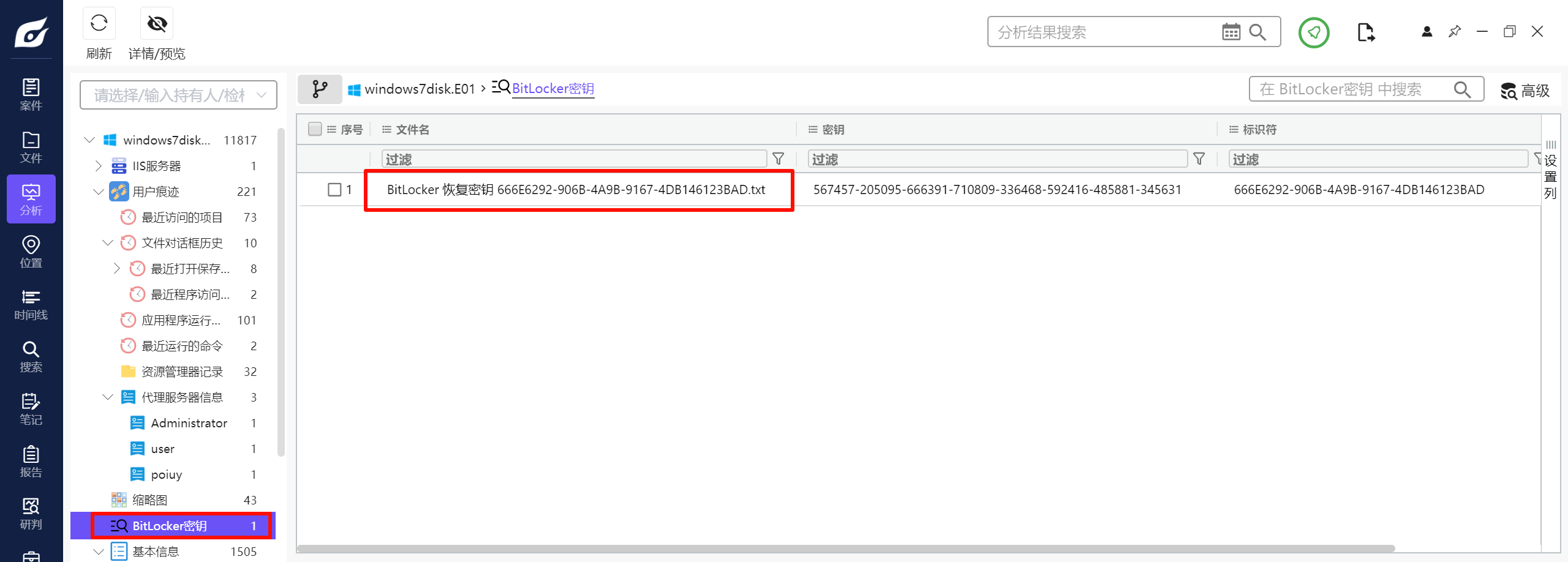Click the 密钥 filter input field
Screen dimensions: 1568x562
point(998,159)
